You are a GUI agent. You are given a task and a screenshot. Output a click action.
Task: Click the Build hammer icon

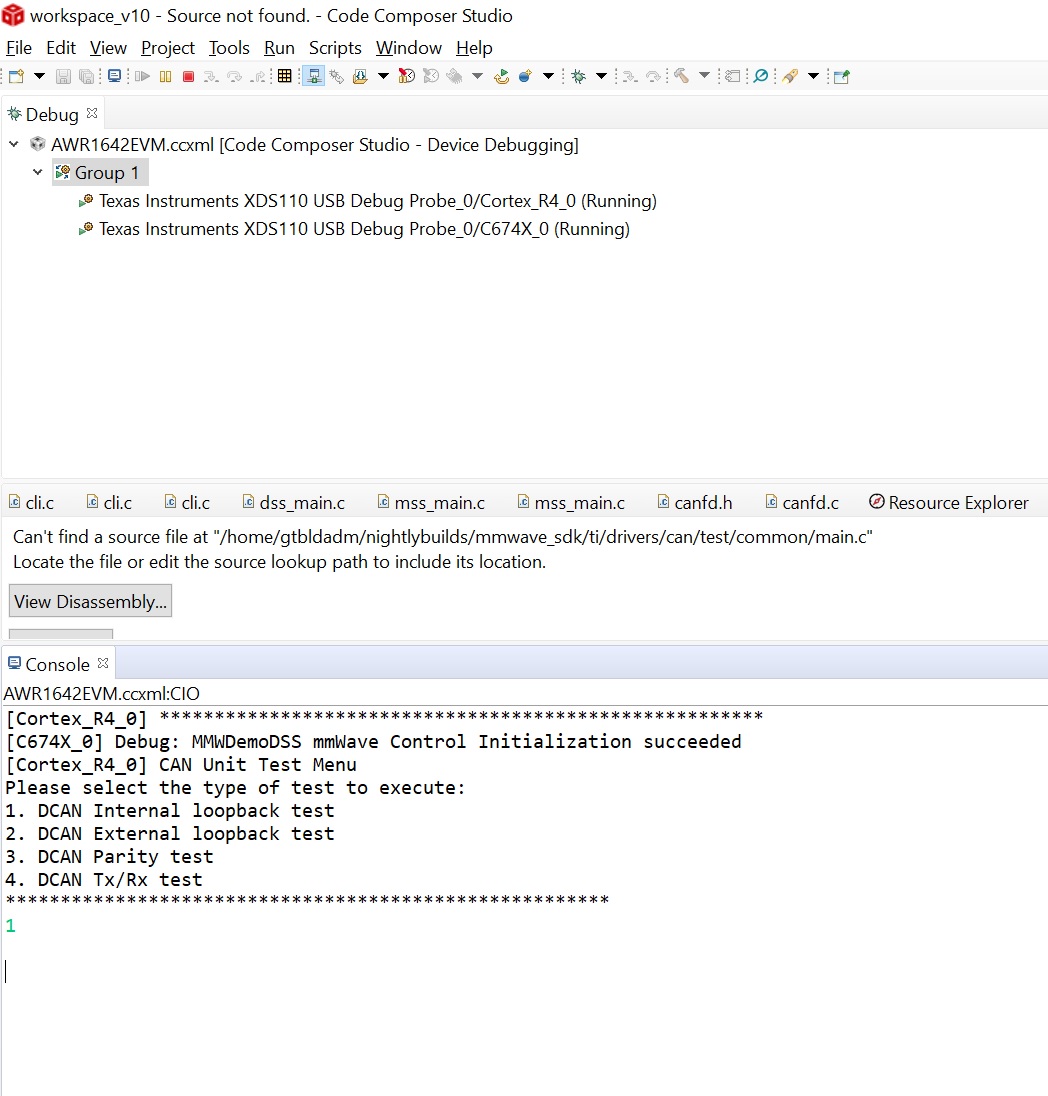682,76
